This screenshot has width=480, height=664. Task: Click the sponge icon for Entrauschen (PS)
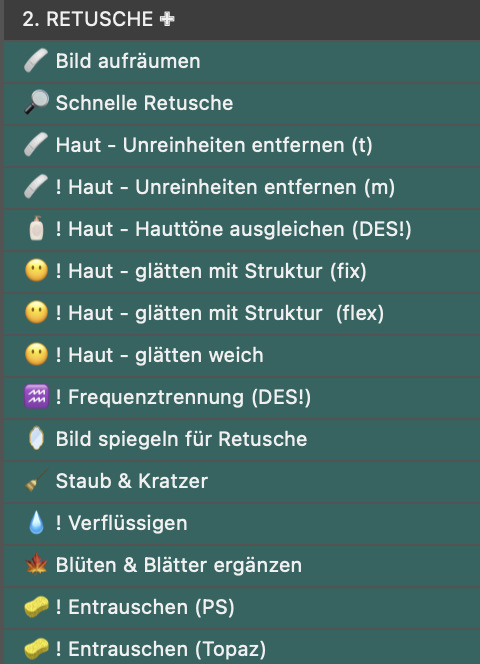tap(36, 607)
